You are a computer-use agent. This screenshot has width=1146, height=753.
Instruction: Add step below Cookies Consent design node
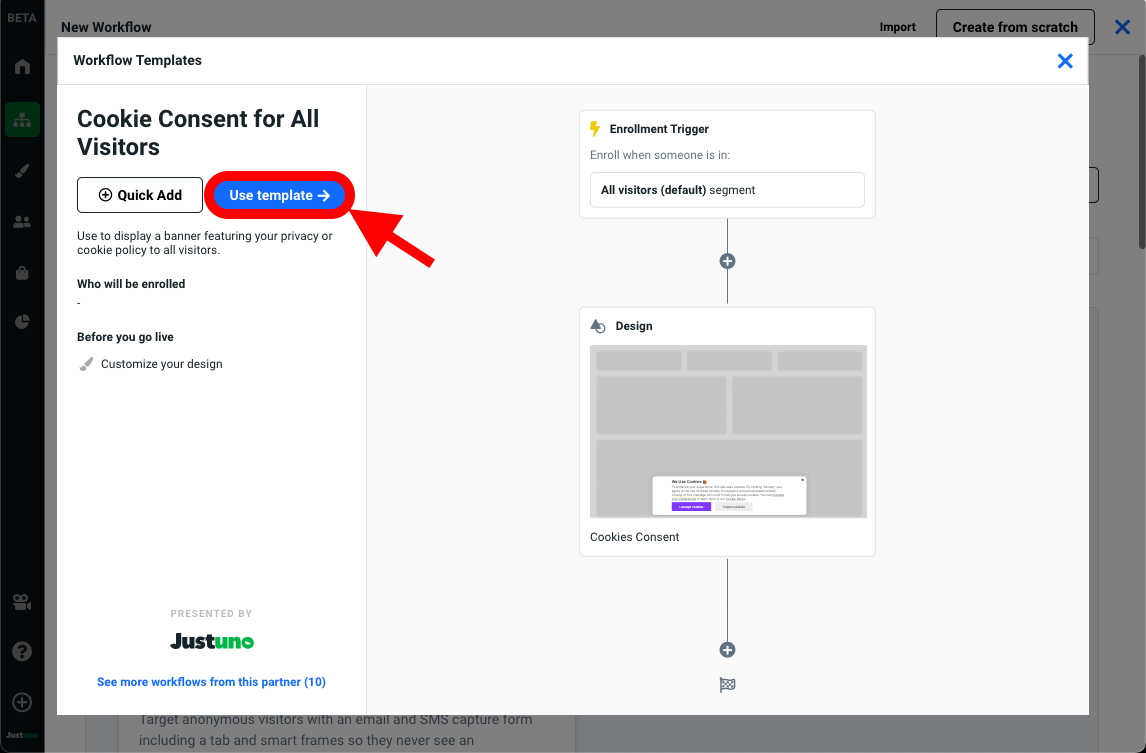coord(727,650)
